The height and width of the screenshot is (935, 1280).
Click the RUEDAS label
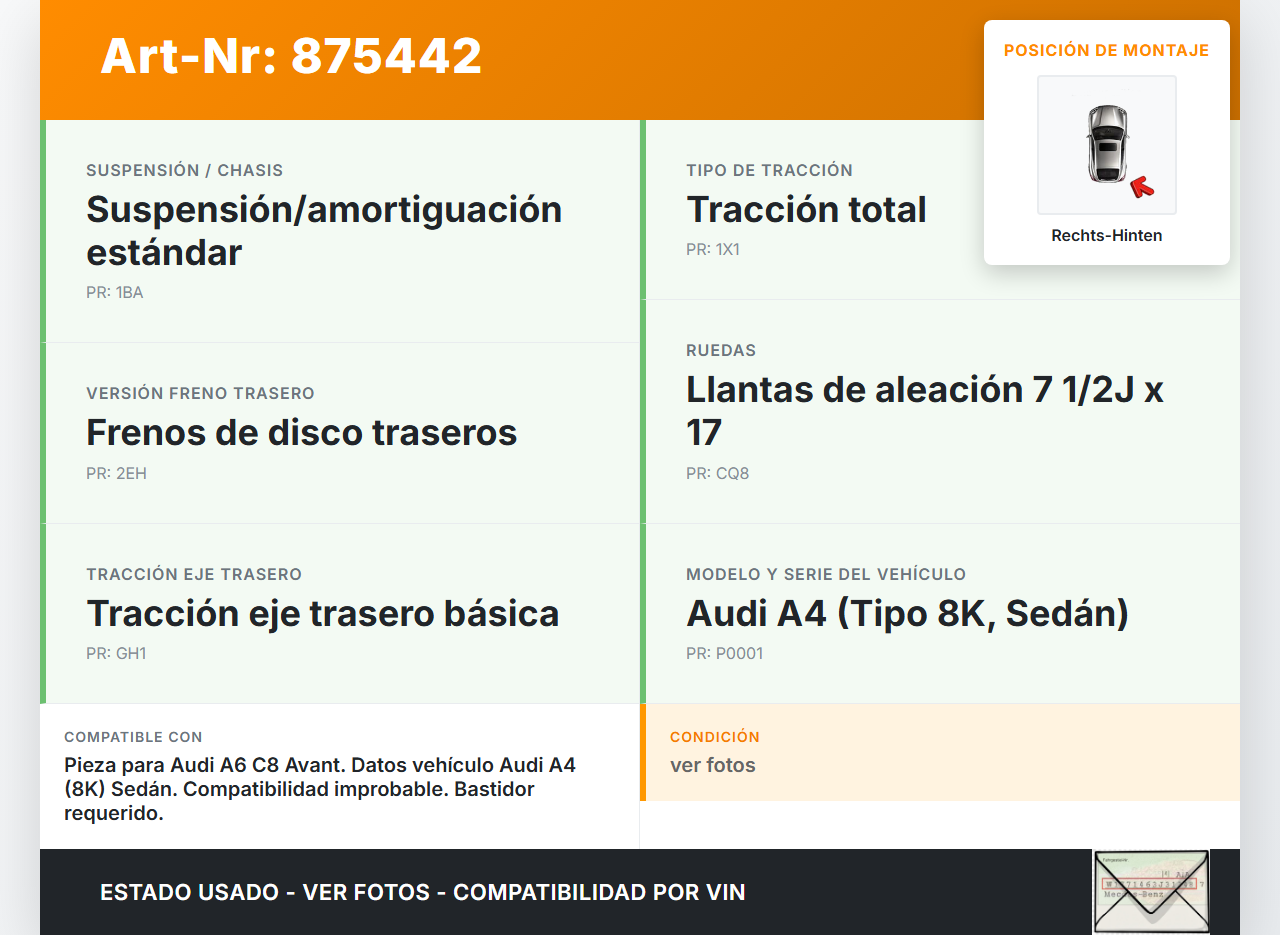[721, 350]
